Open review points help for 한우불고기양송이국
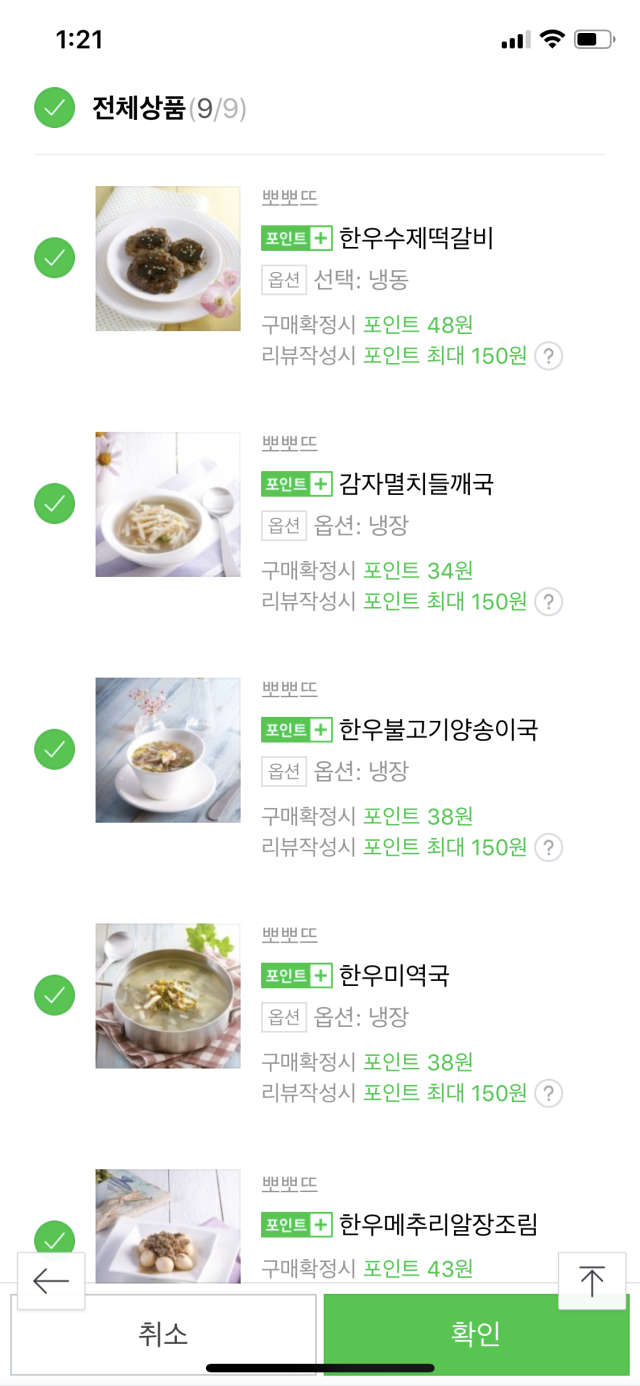The image size is (640, 1386). 548,848
